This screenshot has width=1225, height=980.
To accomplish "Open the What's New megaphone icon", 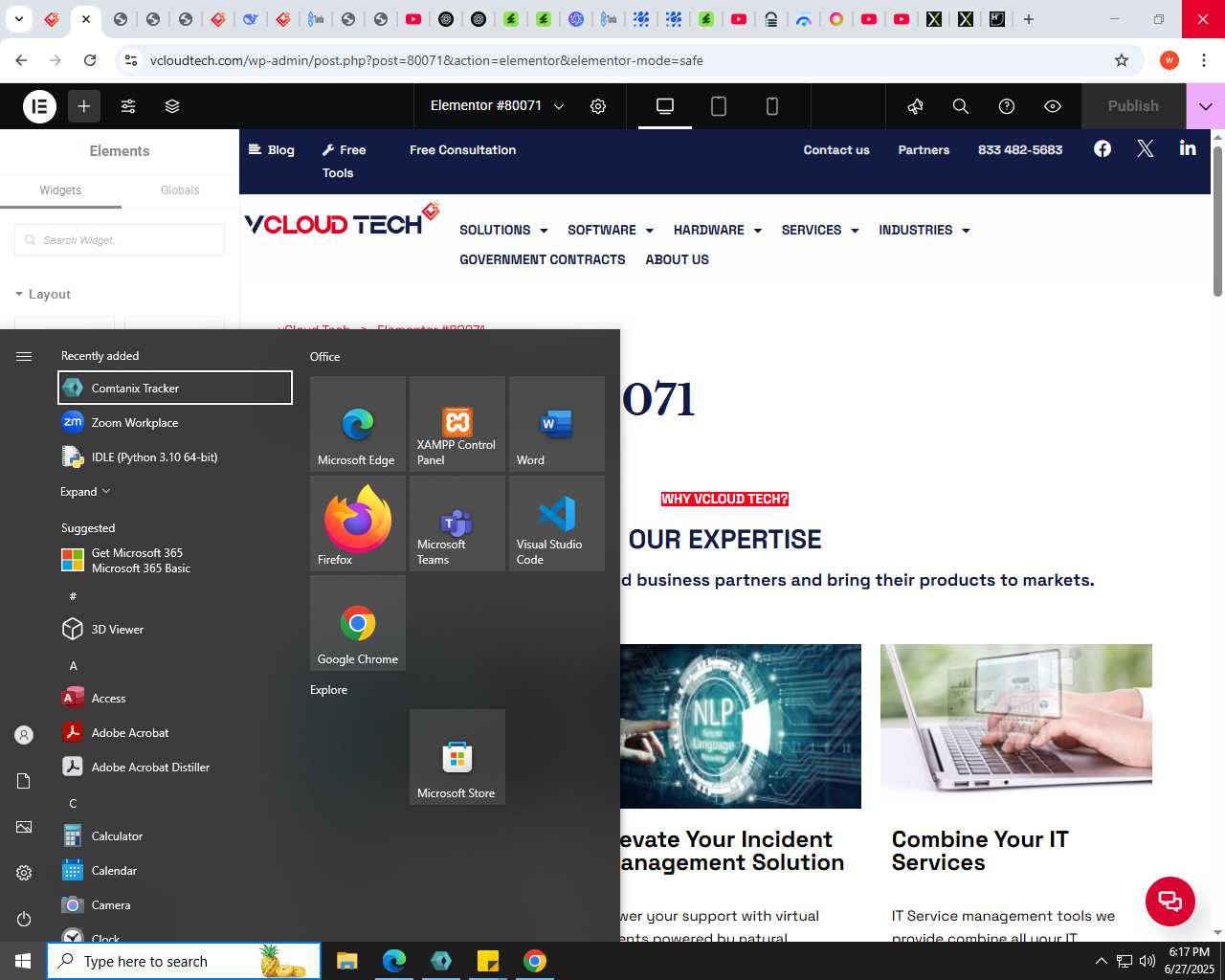I will click(x=915, y=106).
